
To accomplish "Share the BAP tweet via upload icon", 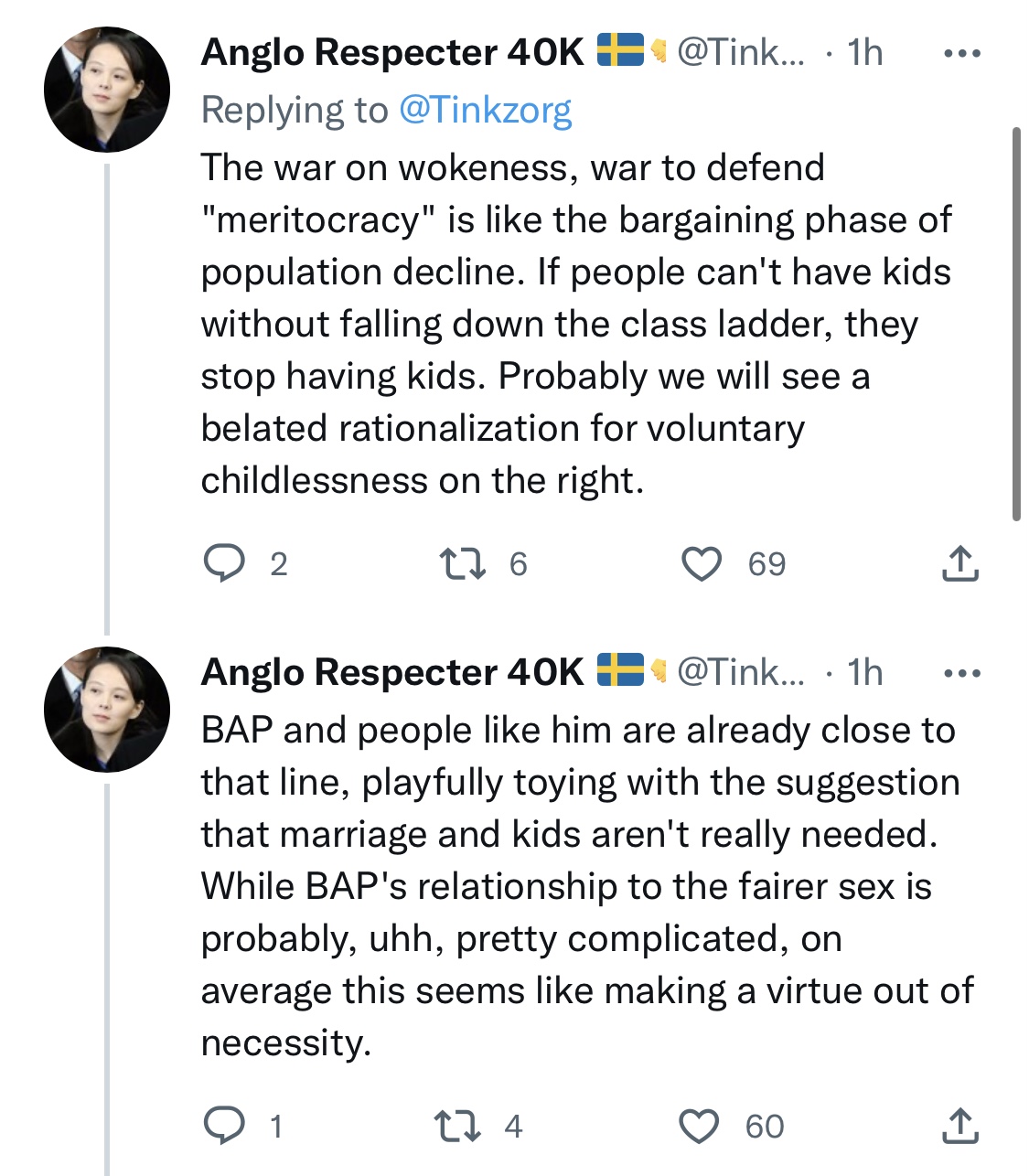I will [959, 1126].
